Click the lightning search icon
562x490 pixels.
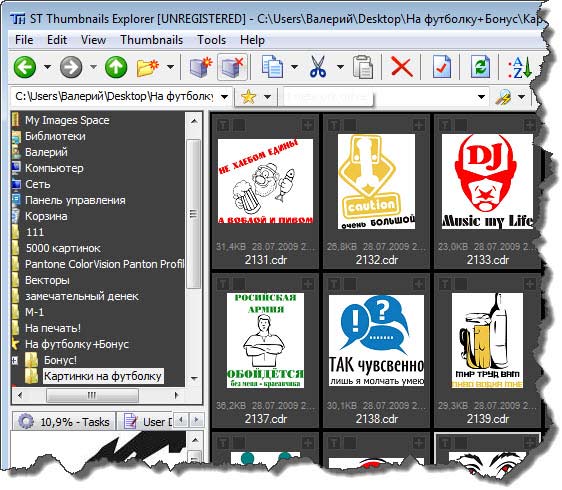pyautogui.click(x=503, y=97)
